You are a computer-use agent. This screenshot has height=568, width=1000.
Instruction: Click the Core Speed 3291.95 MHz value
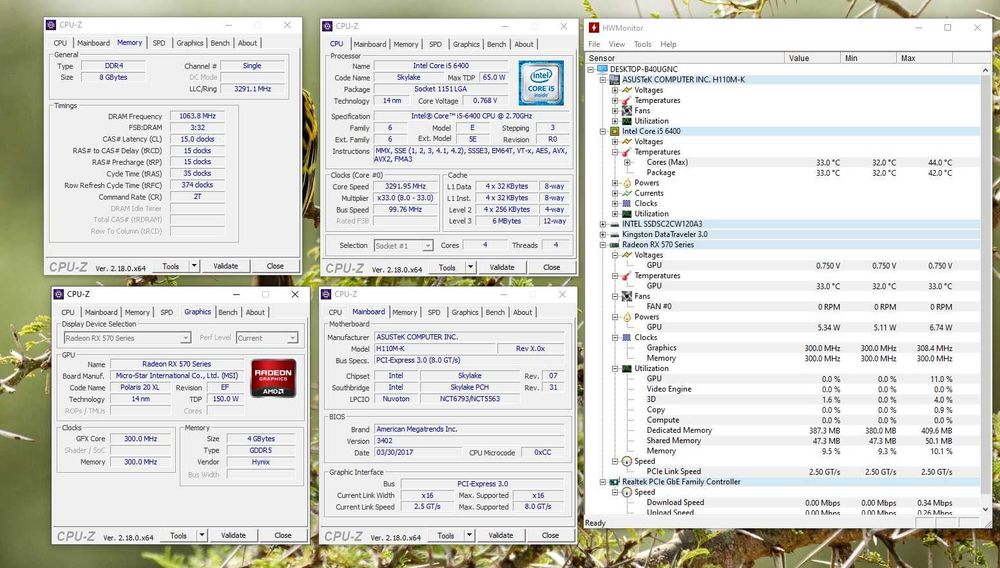[x=406, y=186]
